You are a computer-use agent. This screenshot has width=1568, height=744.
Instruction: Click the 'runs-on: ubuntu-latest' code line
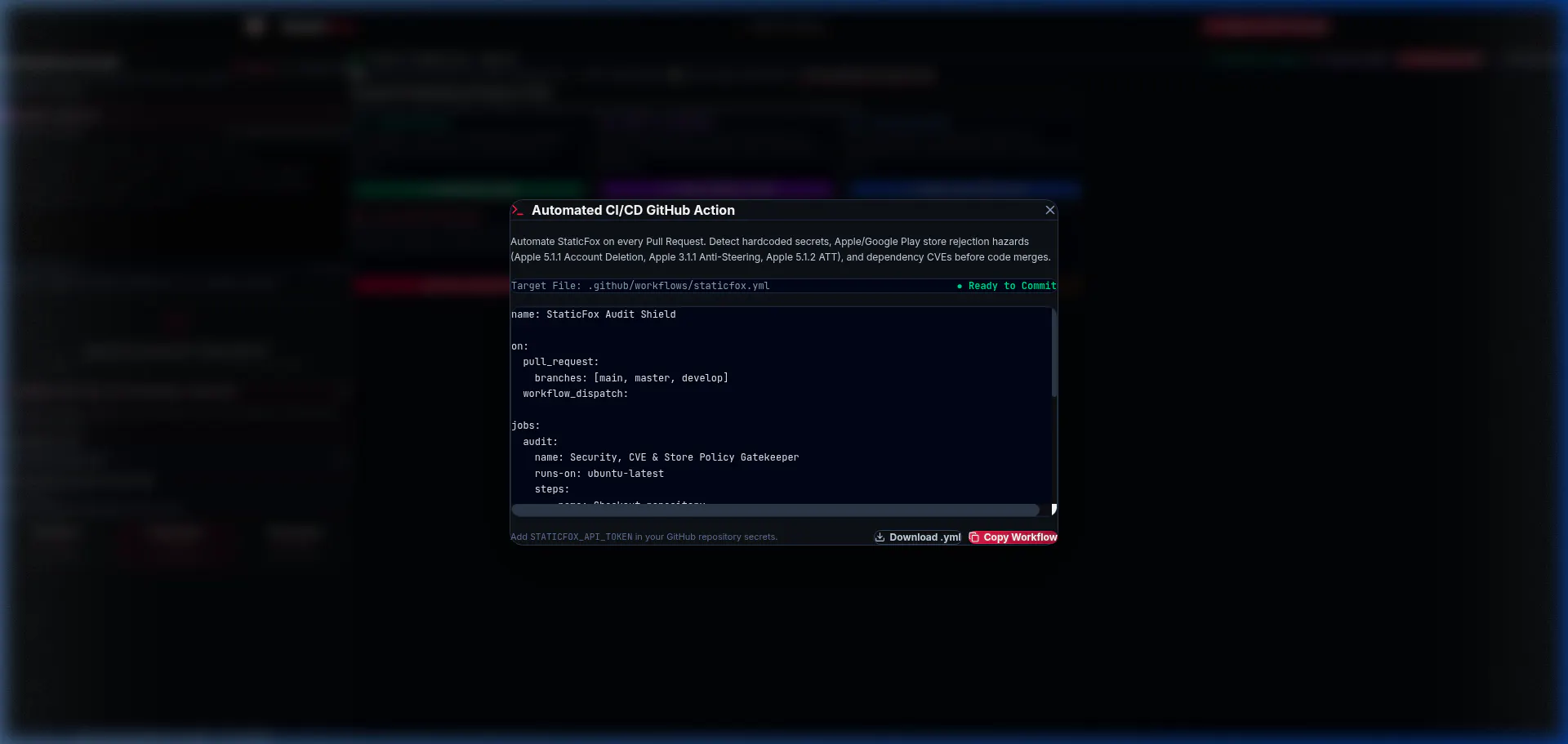click(x=599, y=474)
